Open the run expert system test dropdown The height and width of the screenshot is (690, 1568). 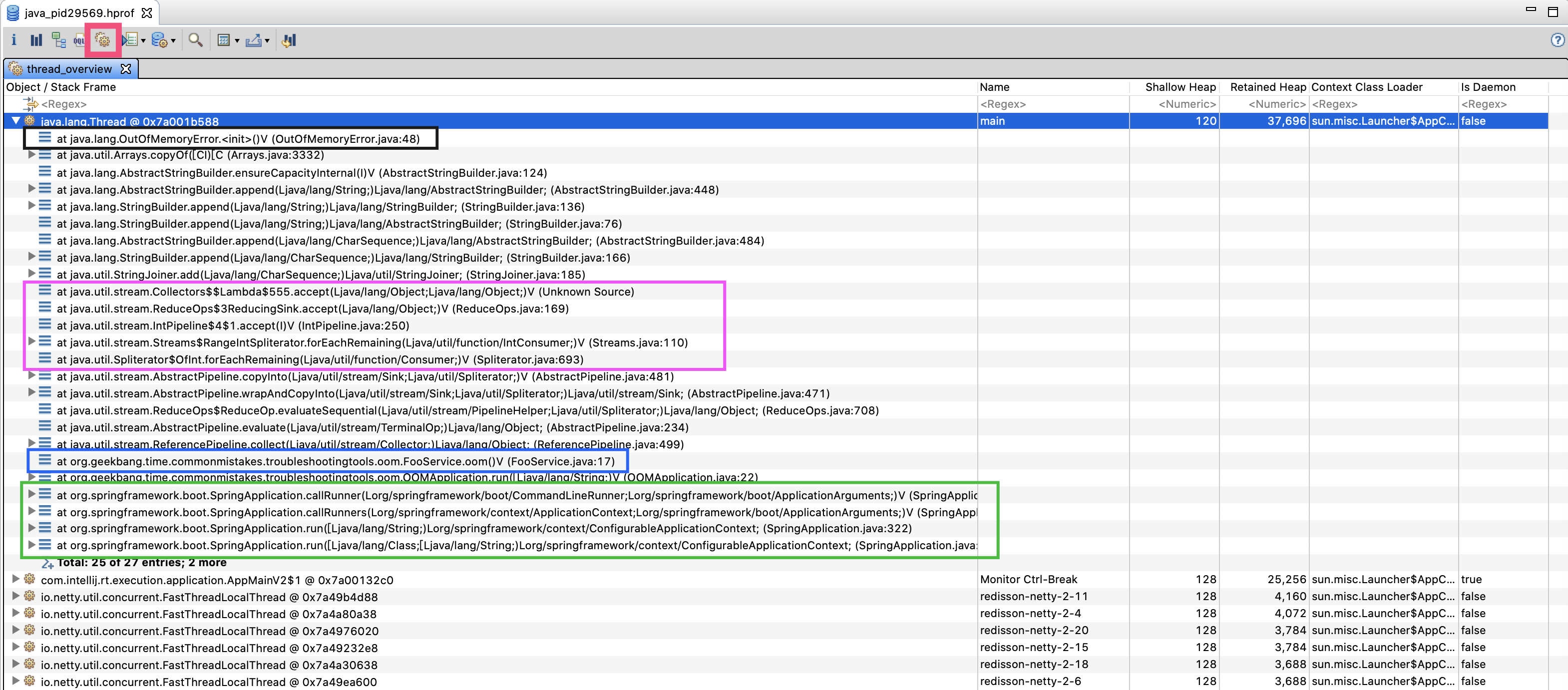[143, 41]
